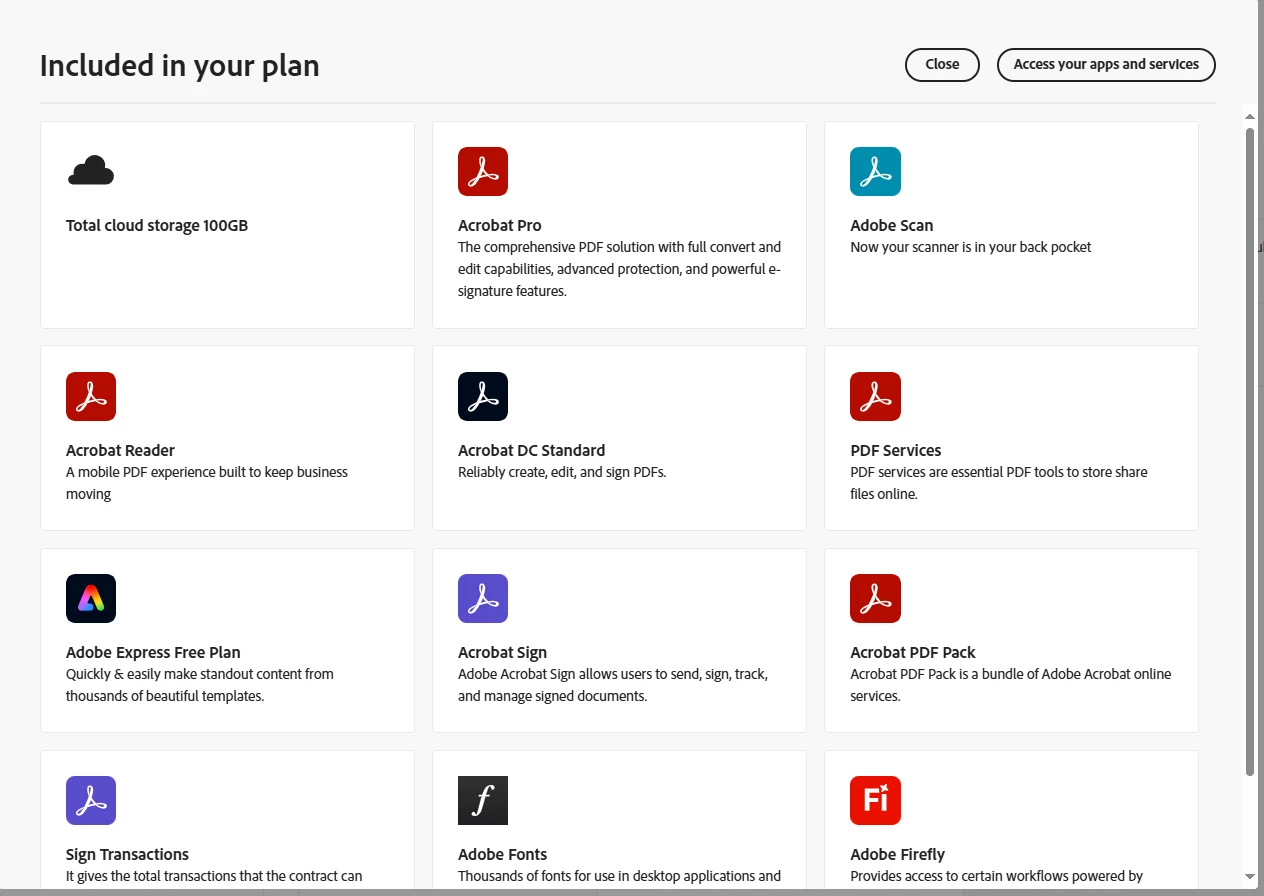The image size is (1264, 896).
Task: Click the Included in your plan heading
Action: (x=180, y=66)
